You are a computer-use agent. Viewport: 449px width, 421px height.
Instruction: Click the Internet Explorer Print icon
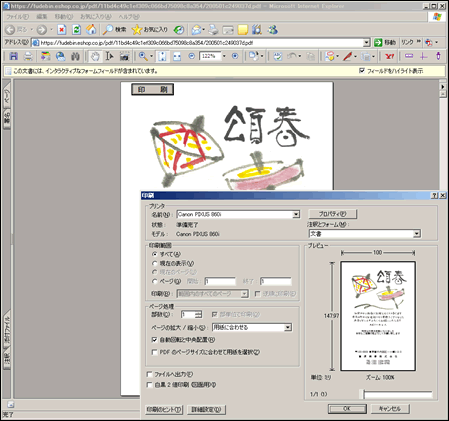coord(213,30)
